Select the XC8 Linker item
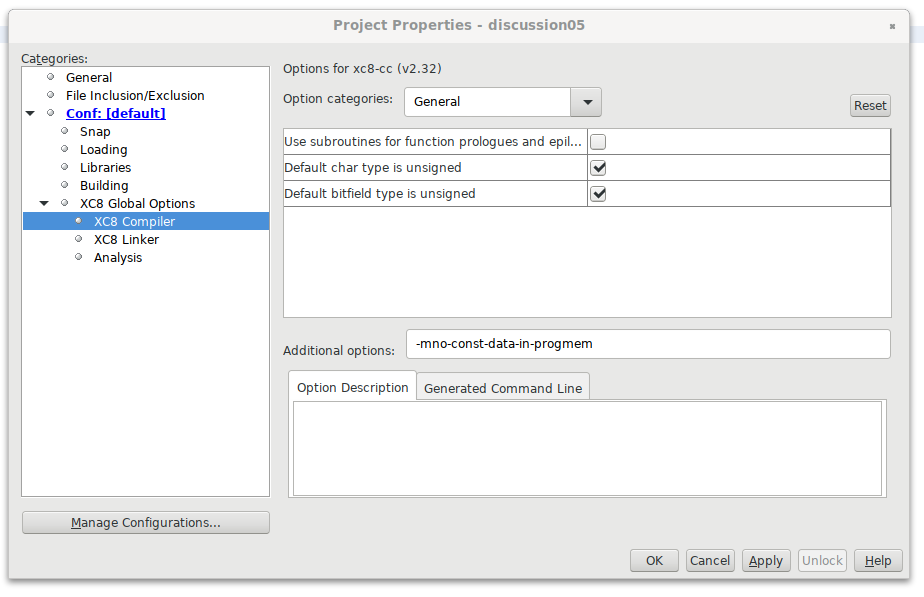 pos(126,239)
